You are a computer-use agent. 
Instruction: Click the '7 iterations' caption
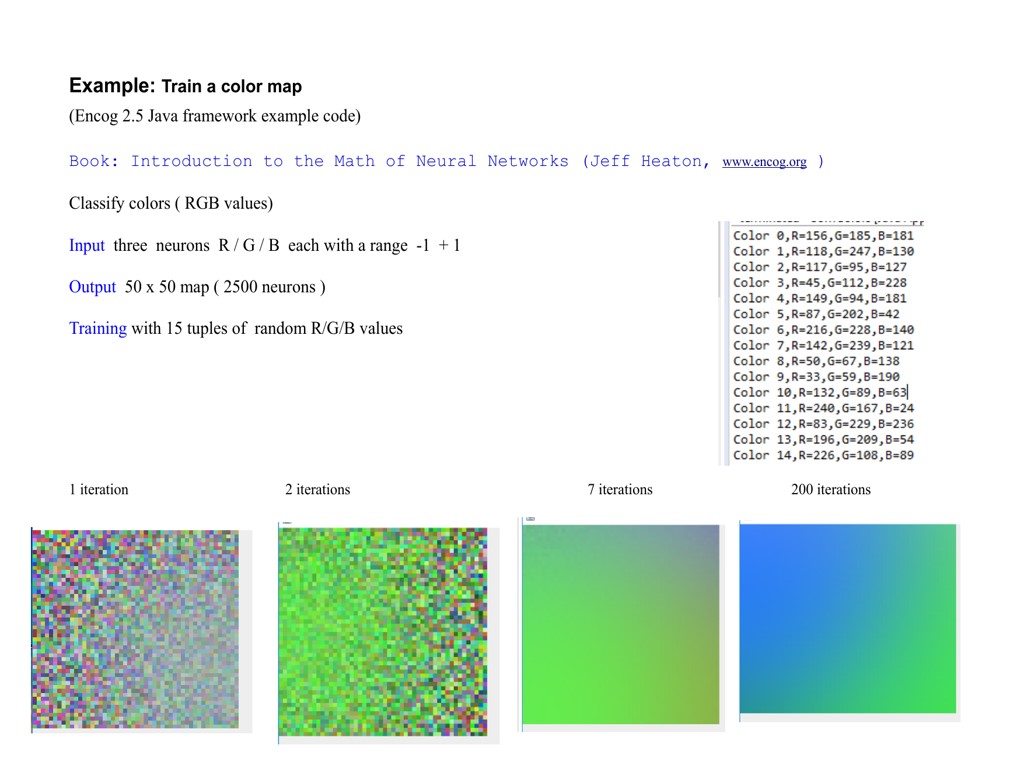[x=620, y=490]
